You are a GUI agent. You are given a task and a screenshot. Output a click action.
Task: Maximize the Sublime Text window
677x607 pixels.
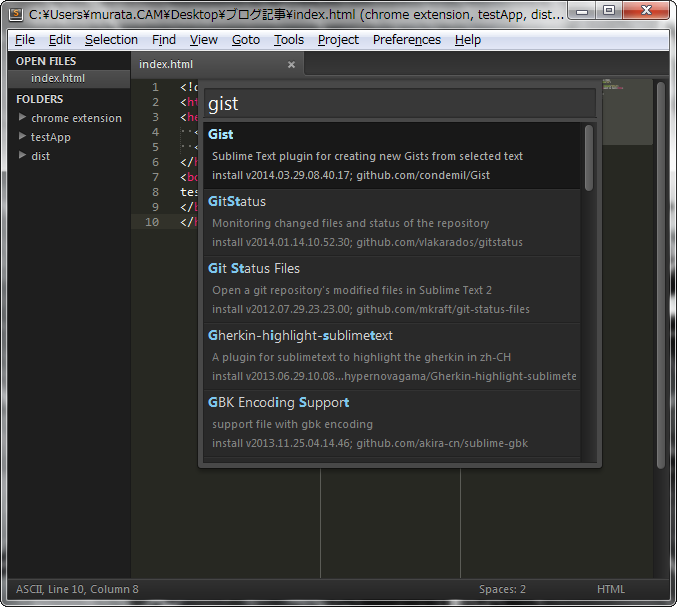point(609,11)
